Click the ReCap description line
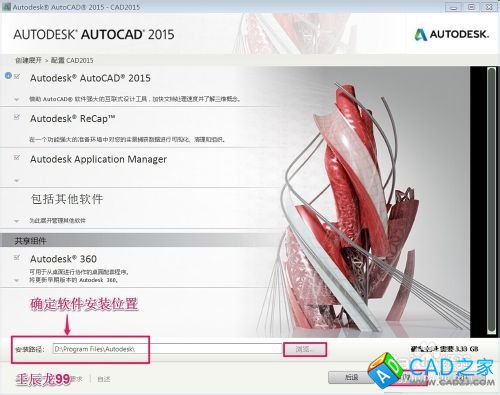 pos(127,139)
